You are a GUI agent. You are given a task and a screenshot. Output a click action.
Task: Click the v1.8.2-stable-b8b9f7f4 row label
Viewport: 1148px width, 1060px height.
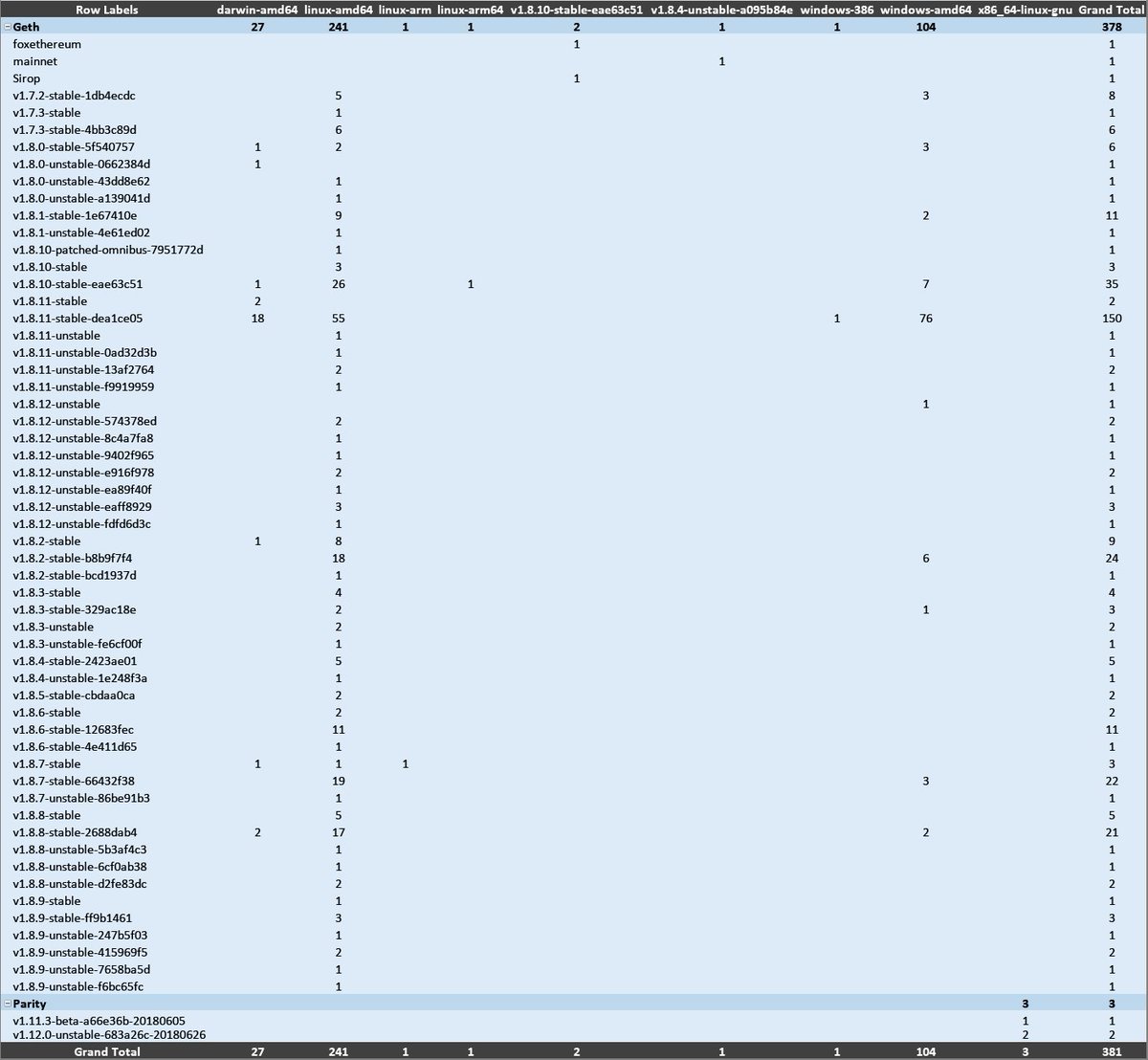point(73,559)
